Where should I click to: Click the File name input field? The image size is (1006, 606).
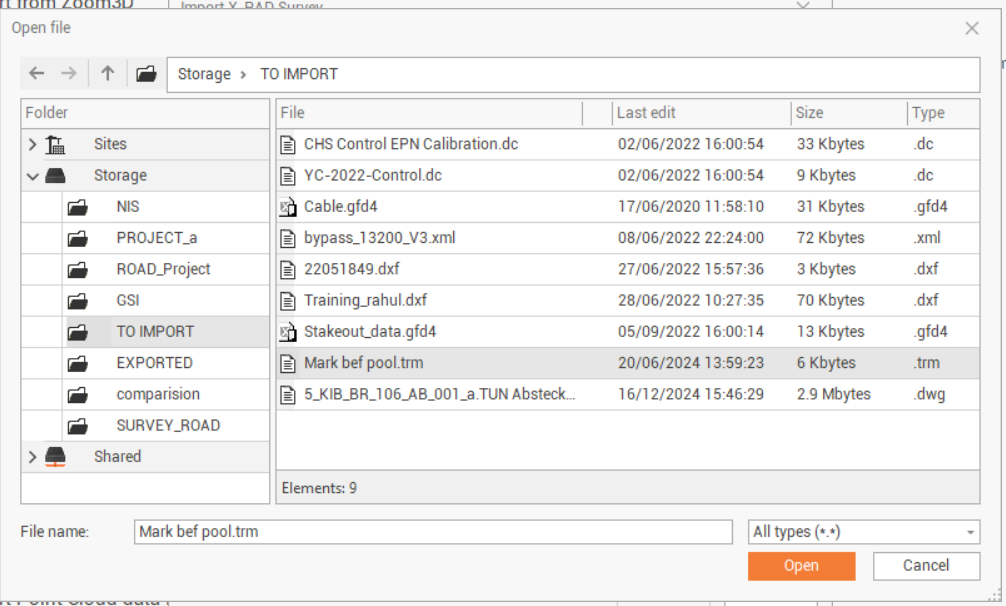[x=433, y=532]
